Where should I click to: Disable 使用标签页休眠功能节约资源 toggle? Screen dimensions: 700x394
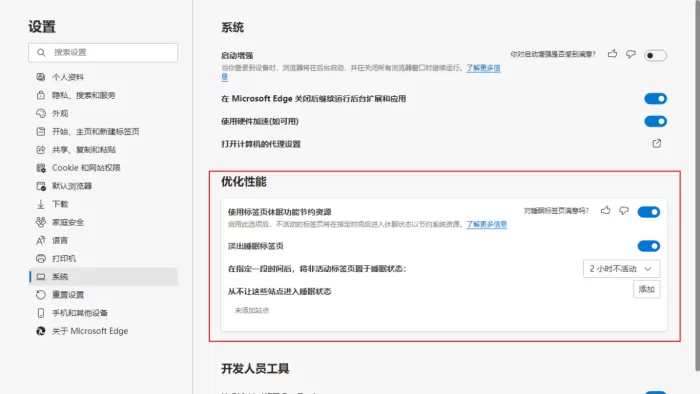[649, 212]
